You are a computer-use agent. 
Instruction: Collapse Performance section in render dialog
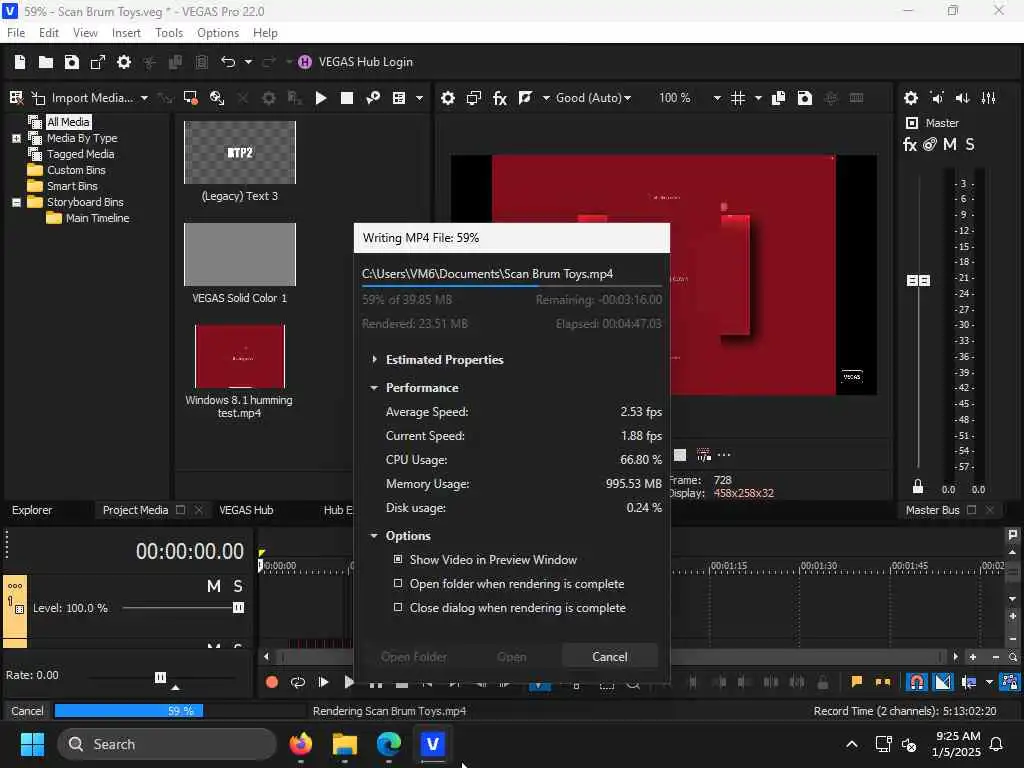(x=374, y=388)
